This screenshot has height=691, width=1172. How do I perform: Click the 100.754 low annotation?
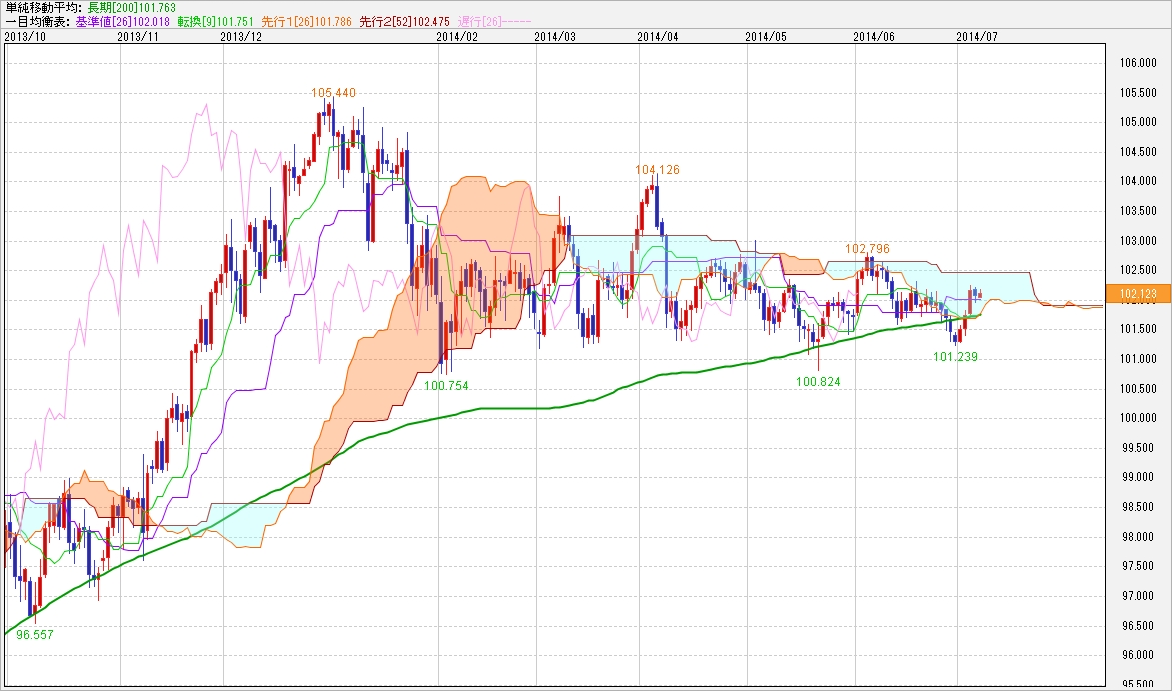[x=446, y=385]
